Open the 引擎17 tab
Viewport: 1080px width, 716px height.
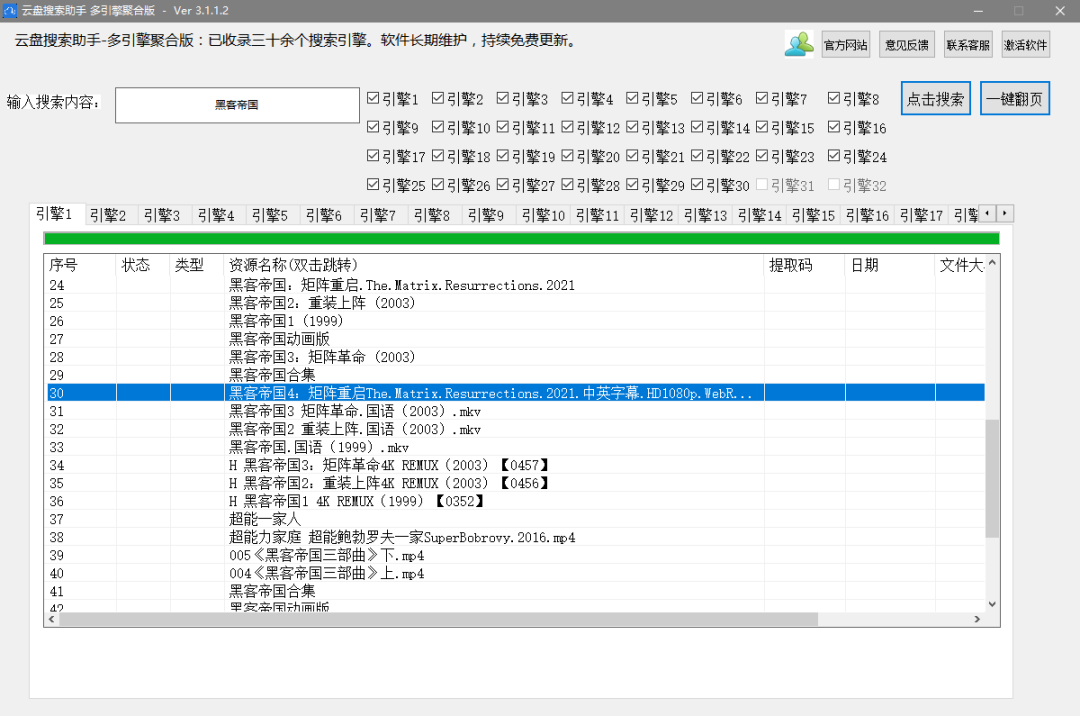tap(921, 215)
